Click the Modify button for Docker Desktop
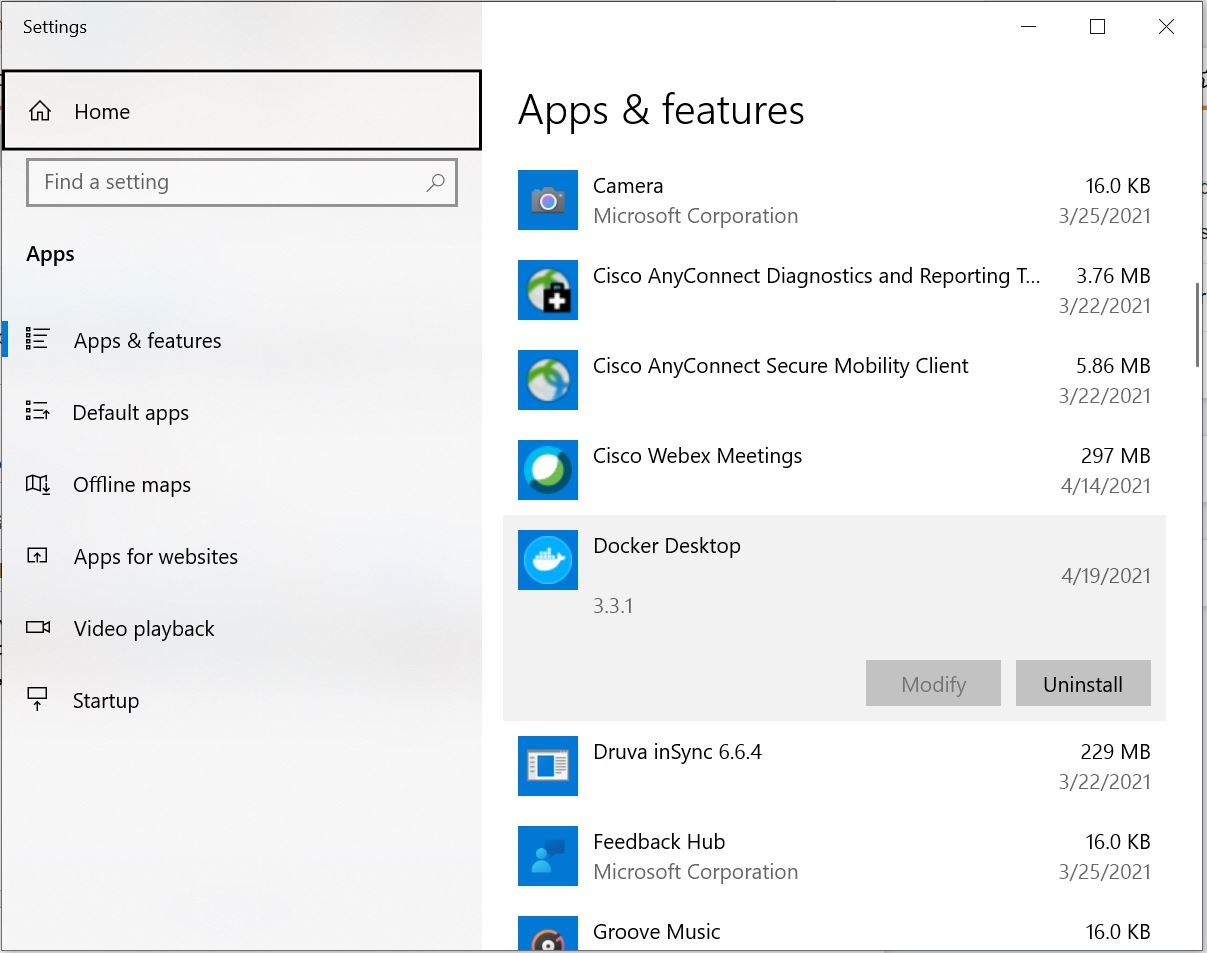This screenshot has width=1207, height=953. 933,684
